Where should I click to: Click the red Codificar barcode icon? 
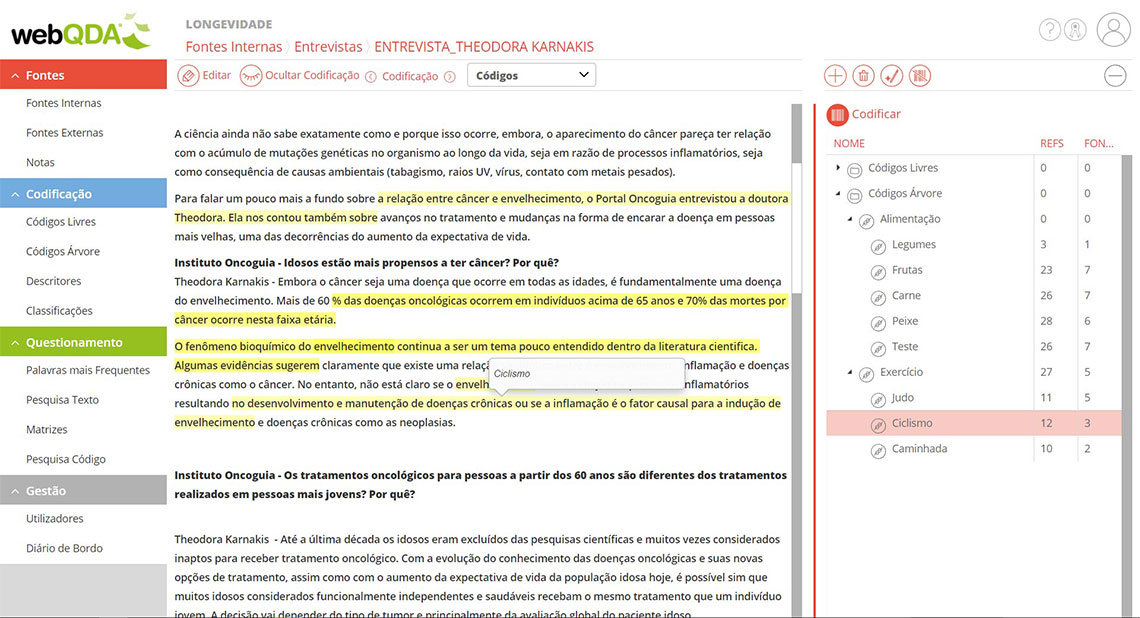pos(838,114)
